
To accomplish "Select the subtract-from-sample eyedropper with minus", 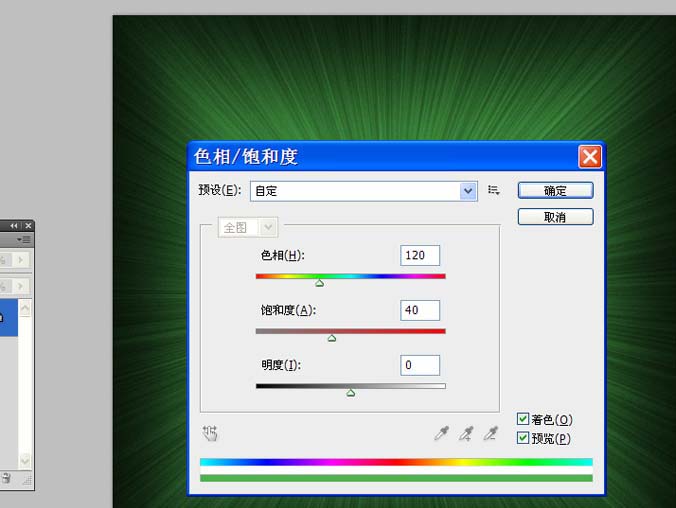I will point(491,433).
